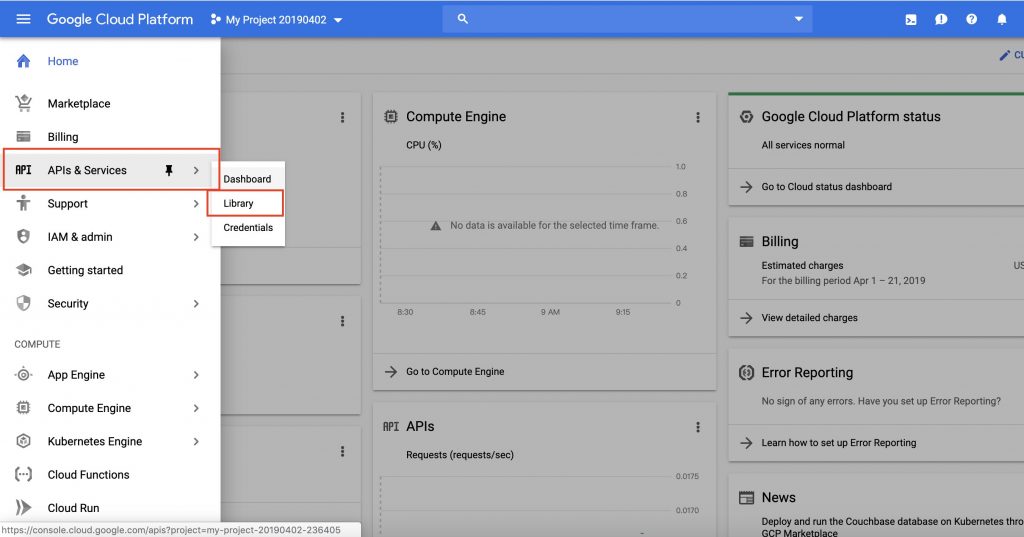Expand the Support submenu chevron

(x=196, y=203)
